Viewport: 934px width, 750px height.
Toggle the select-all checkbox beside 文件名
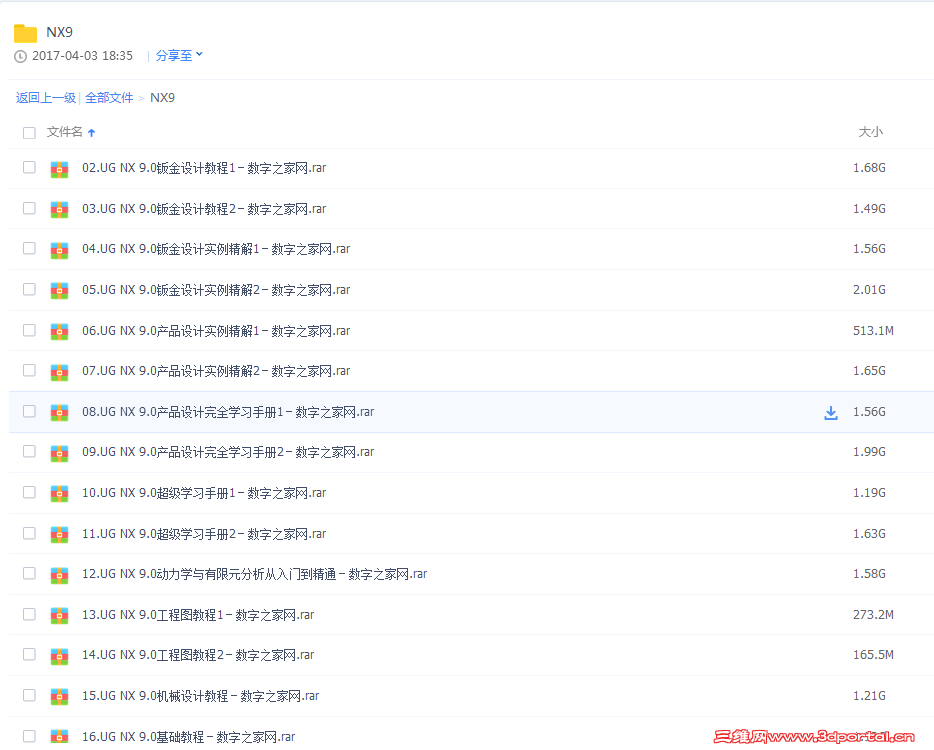tap(29, 132)
